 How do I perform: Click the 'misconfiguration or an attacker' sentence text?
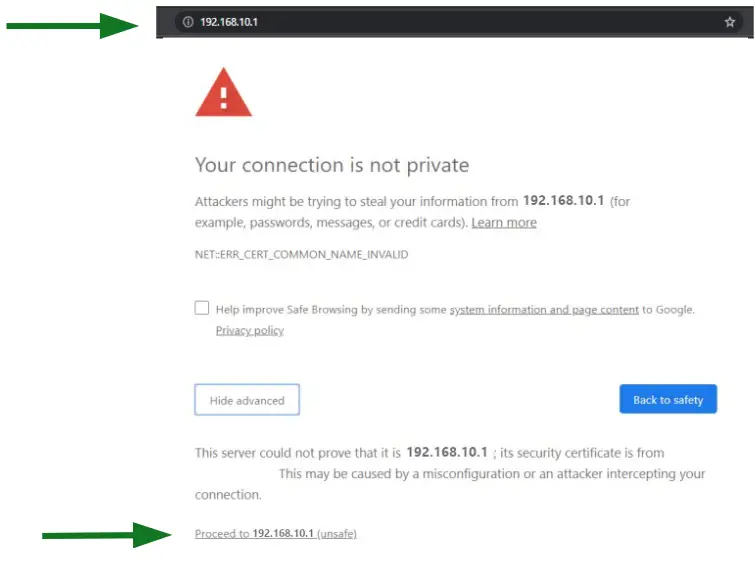tap(492, 474)
